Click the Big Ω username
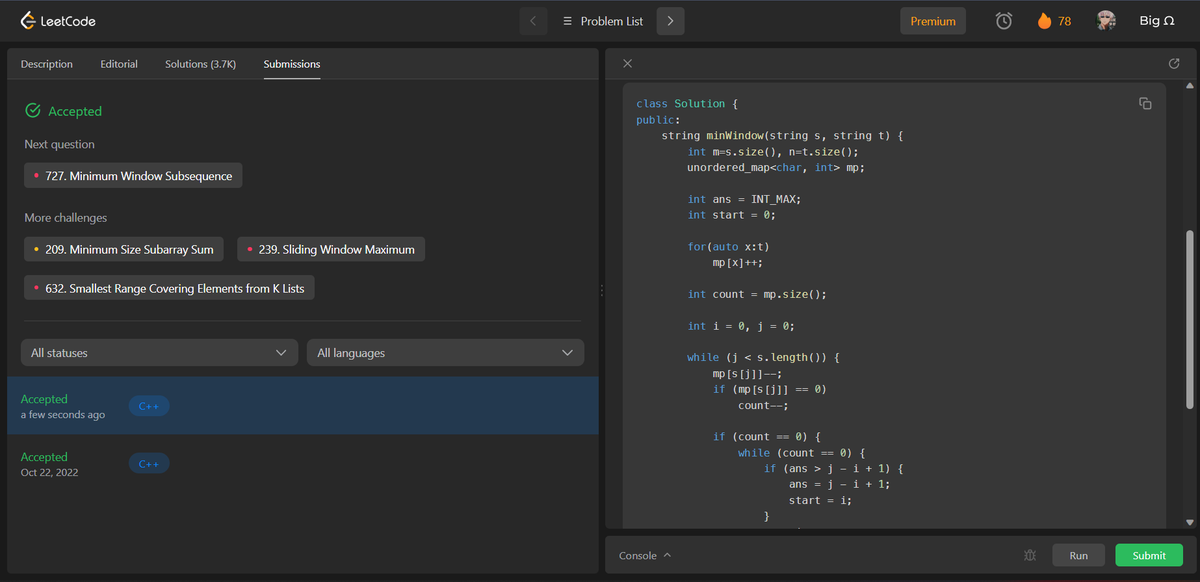This screenshot has height=582, width=1200. [x=1156, y=21]
